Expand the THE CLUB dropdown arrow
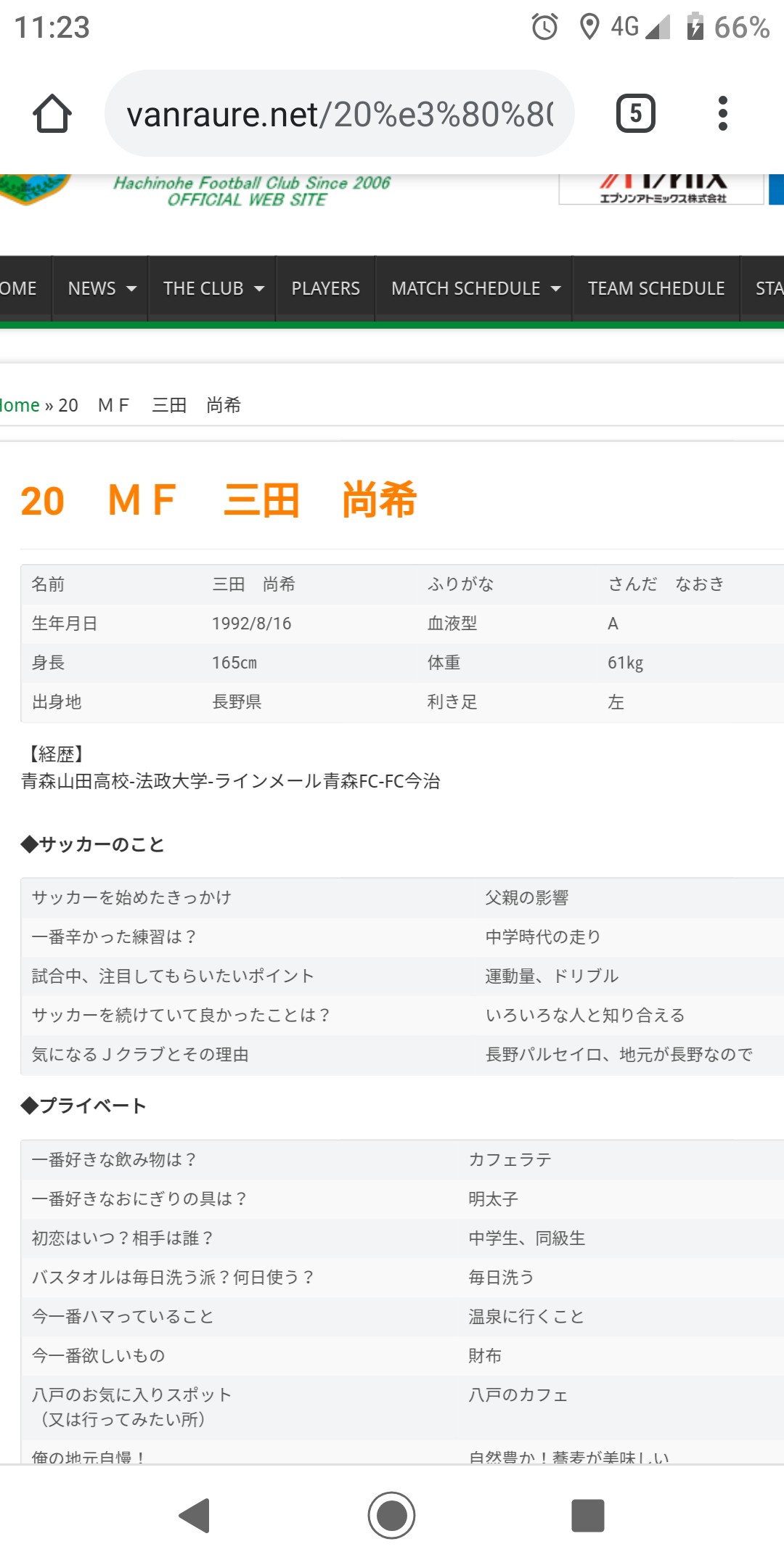The width and height of the screenshot is (784, 1568). tap(259, 288)
